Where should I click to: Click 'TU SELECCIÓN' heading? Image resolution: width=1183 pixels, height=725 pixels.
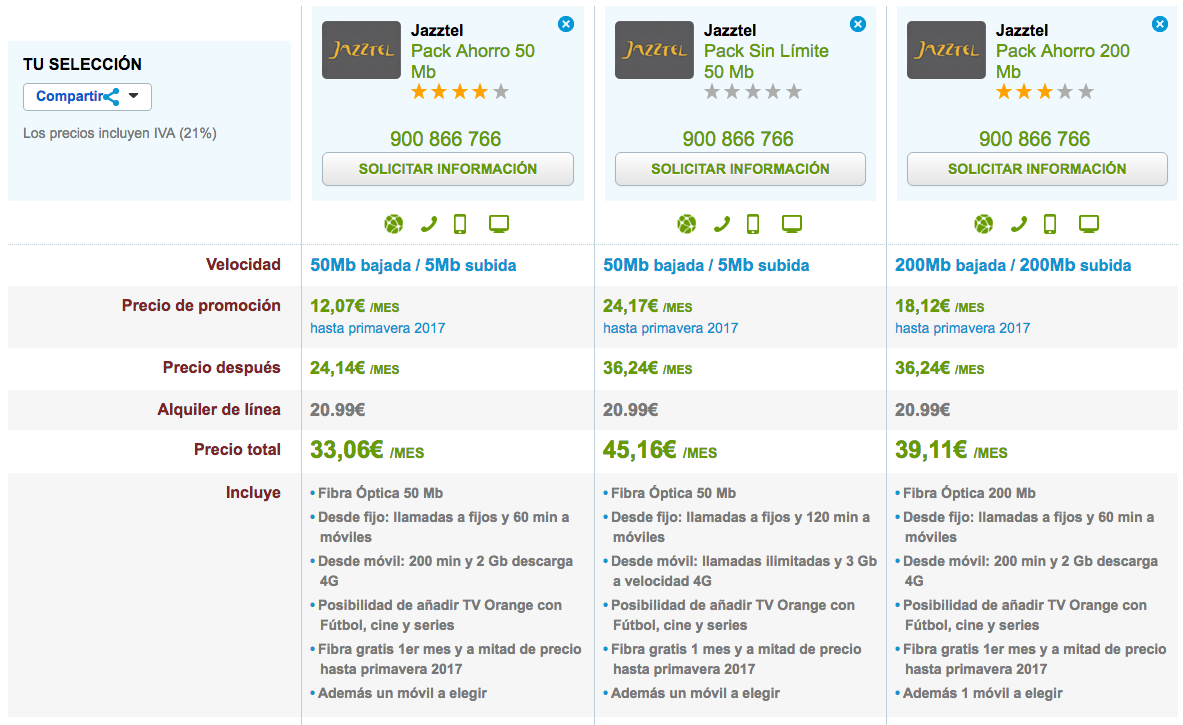pyautogui.click(x=82, y=64)
